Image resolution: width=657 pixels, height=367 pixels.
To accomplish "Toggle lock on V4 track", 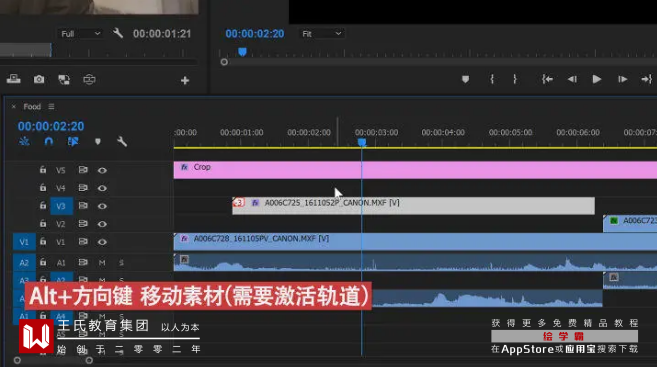I will coord(43,188).
